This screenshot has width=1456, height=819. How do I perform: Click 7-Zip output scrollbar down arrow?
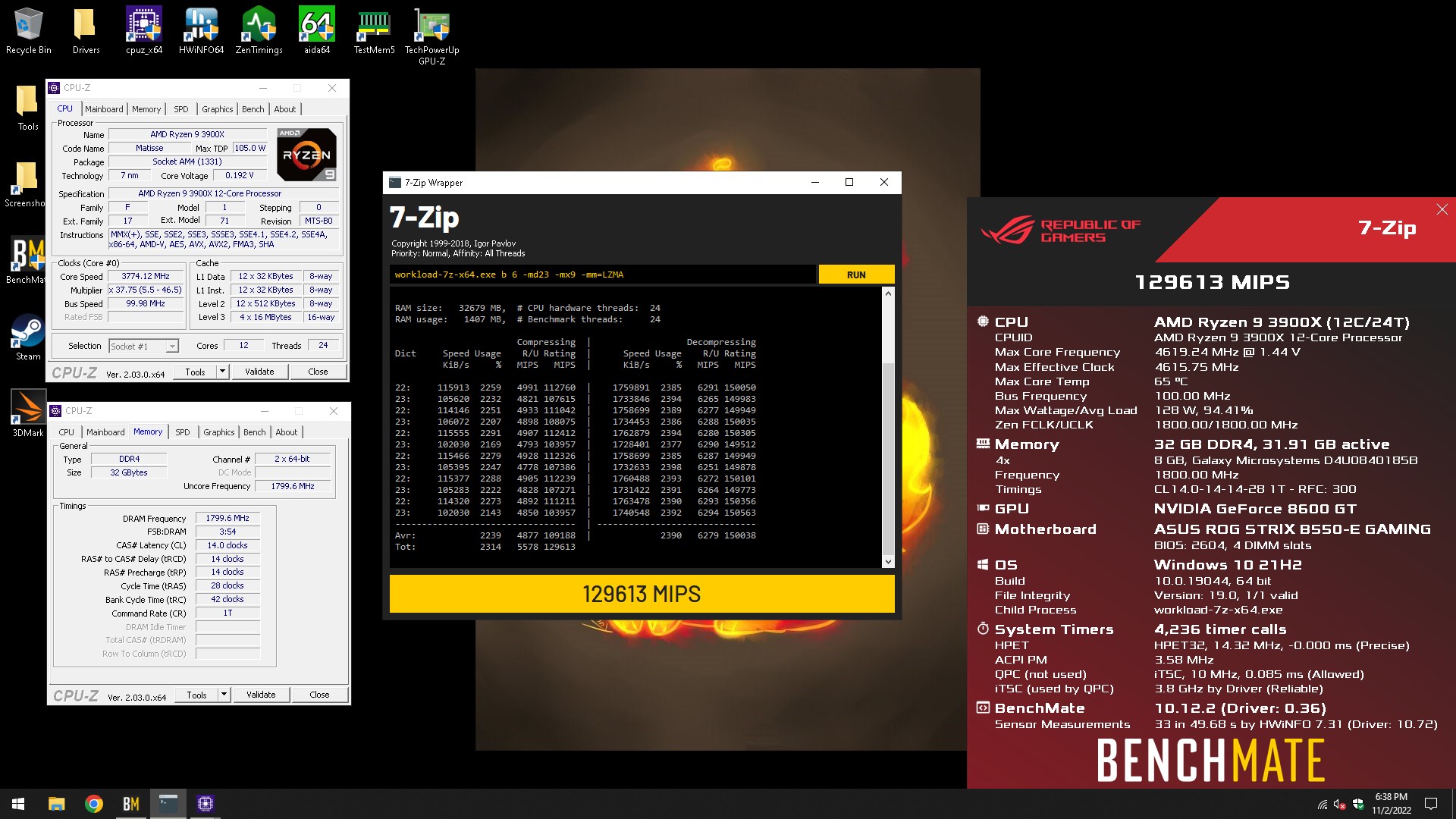pos(888,562)
